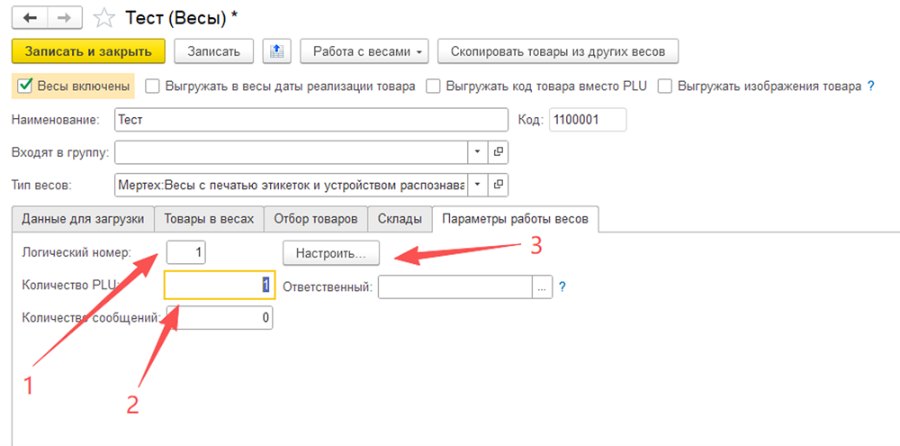This screenshot has height=446, width=900.
Task: Click the Тест (Весы) * title
Action: coord(181,18)
